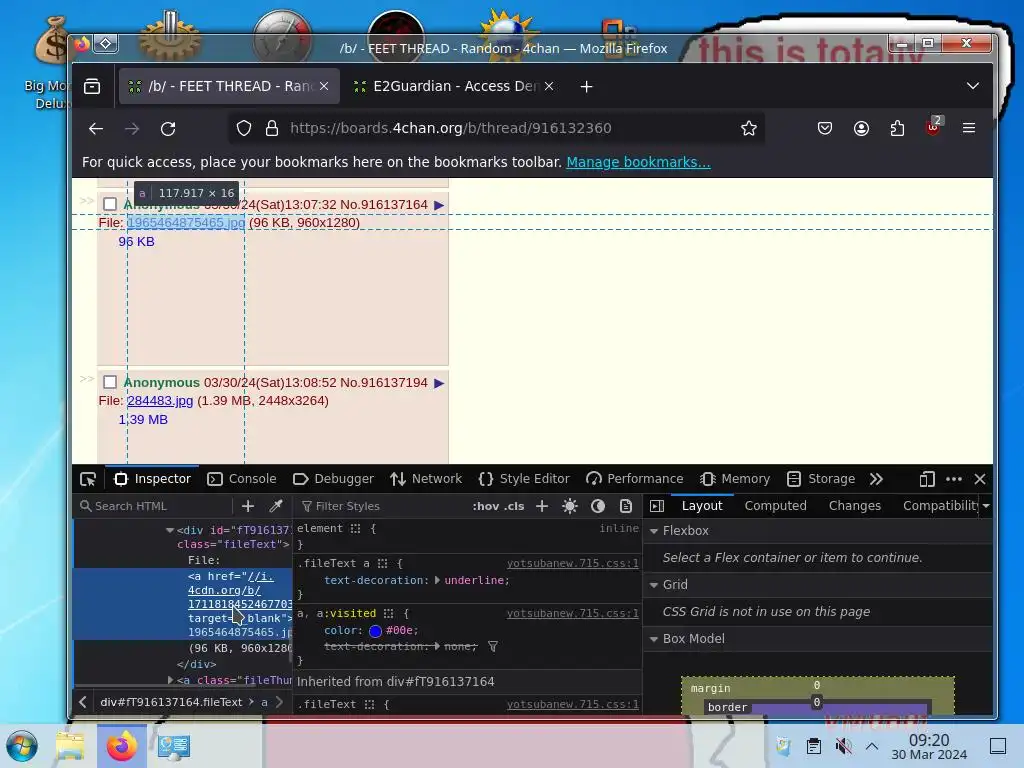The height and width of the screenshot is (768, 1024).
Task: Expand text-decoration underline shorthand
Action: pos(438,580)
